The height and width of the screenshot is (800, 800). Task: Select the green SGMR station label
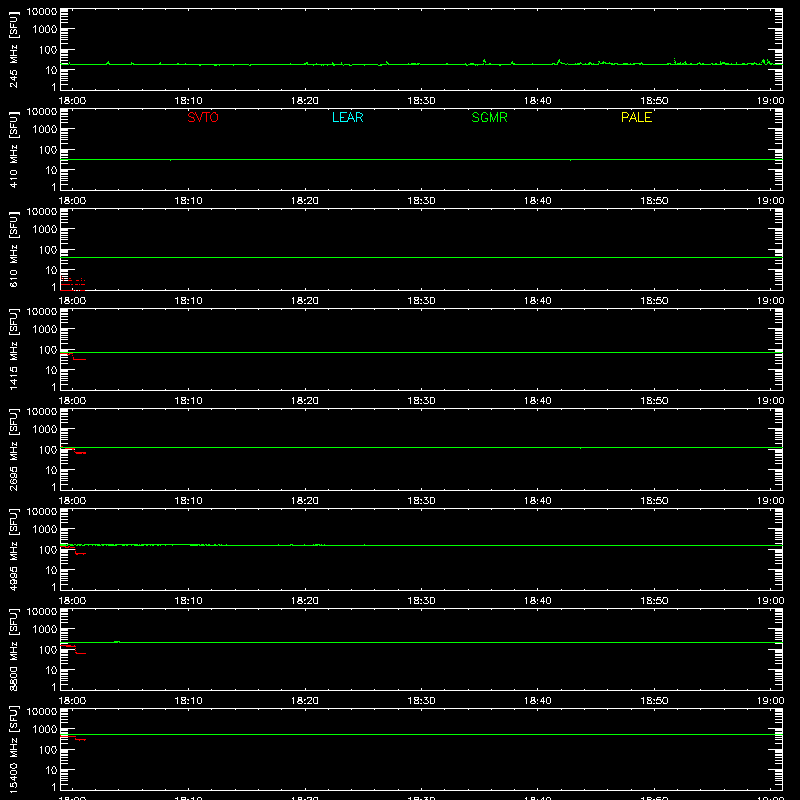point(489,117)
